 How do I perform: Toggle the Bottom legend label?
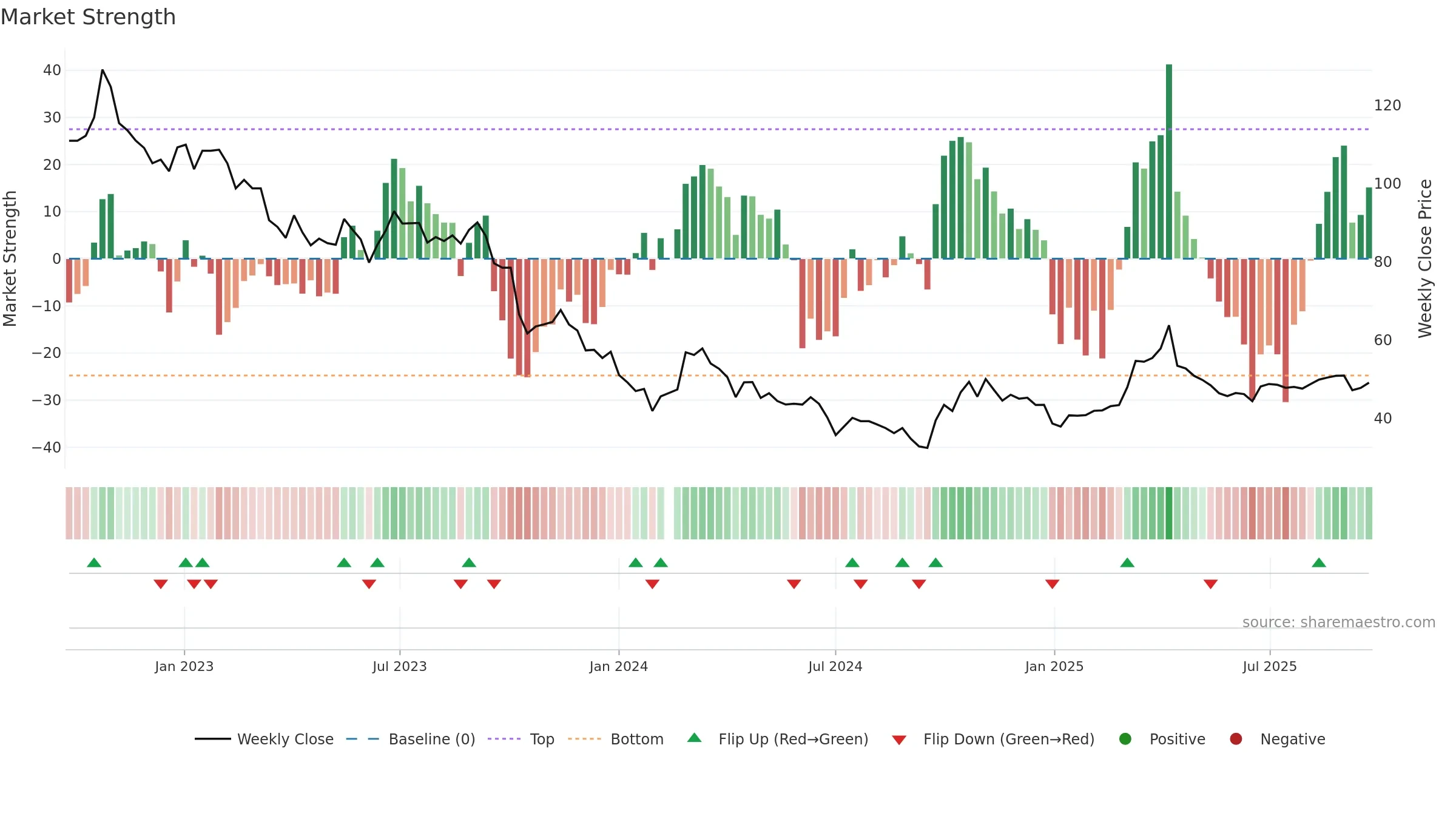pos(637,739)
